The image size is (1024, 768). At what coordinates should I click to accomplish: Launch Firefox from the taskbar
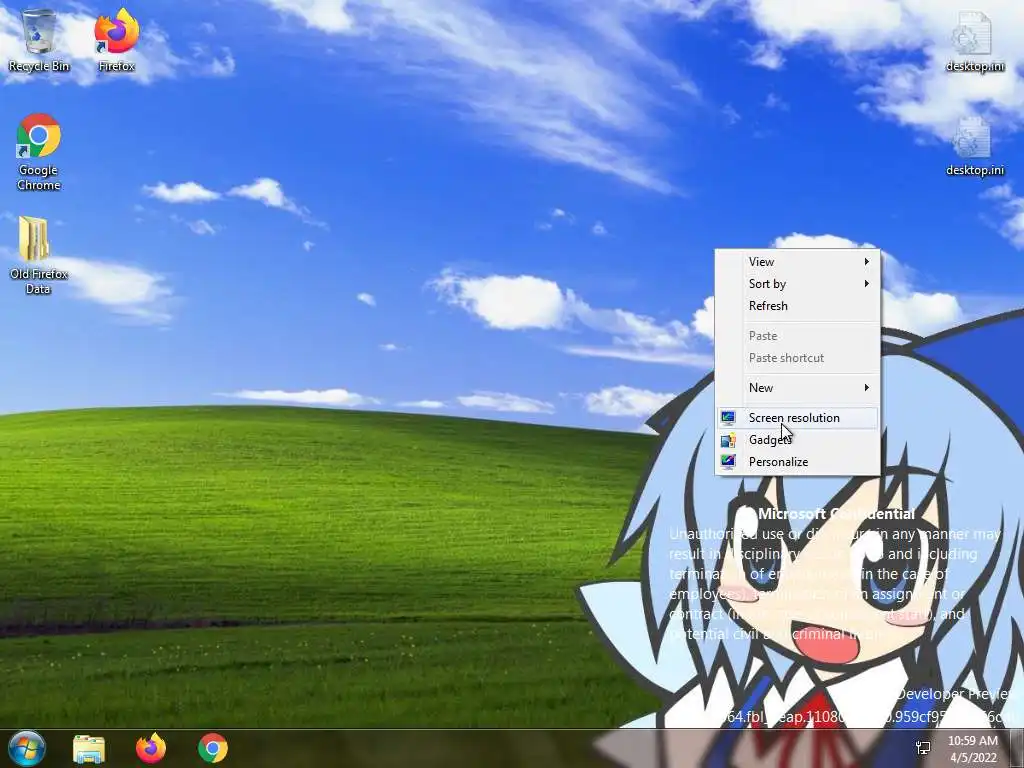[151, 748]
